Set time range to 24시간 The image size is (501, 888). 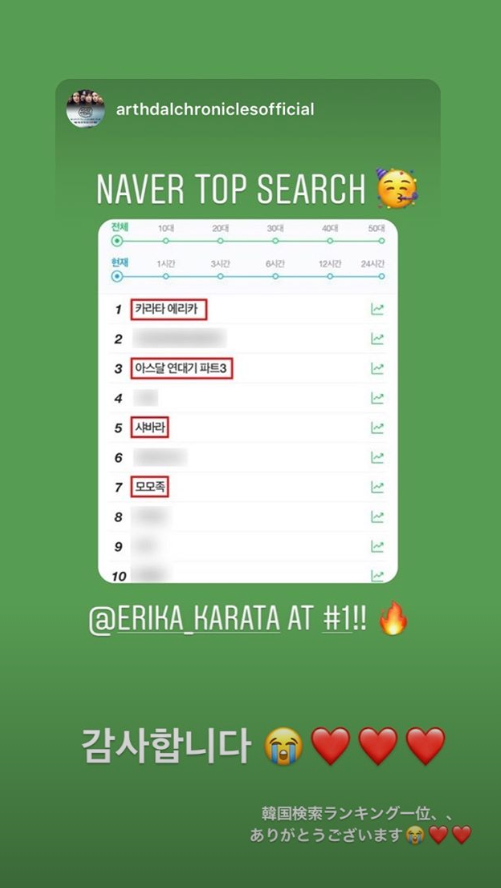[382, 276]
